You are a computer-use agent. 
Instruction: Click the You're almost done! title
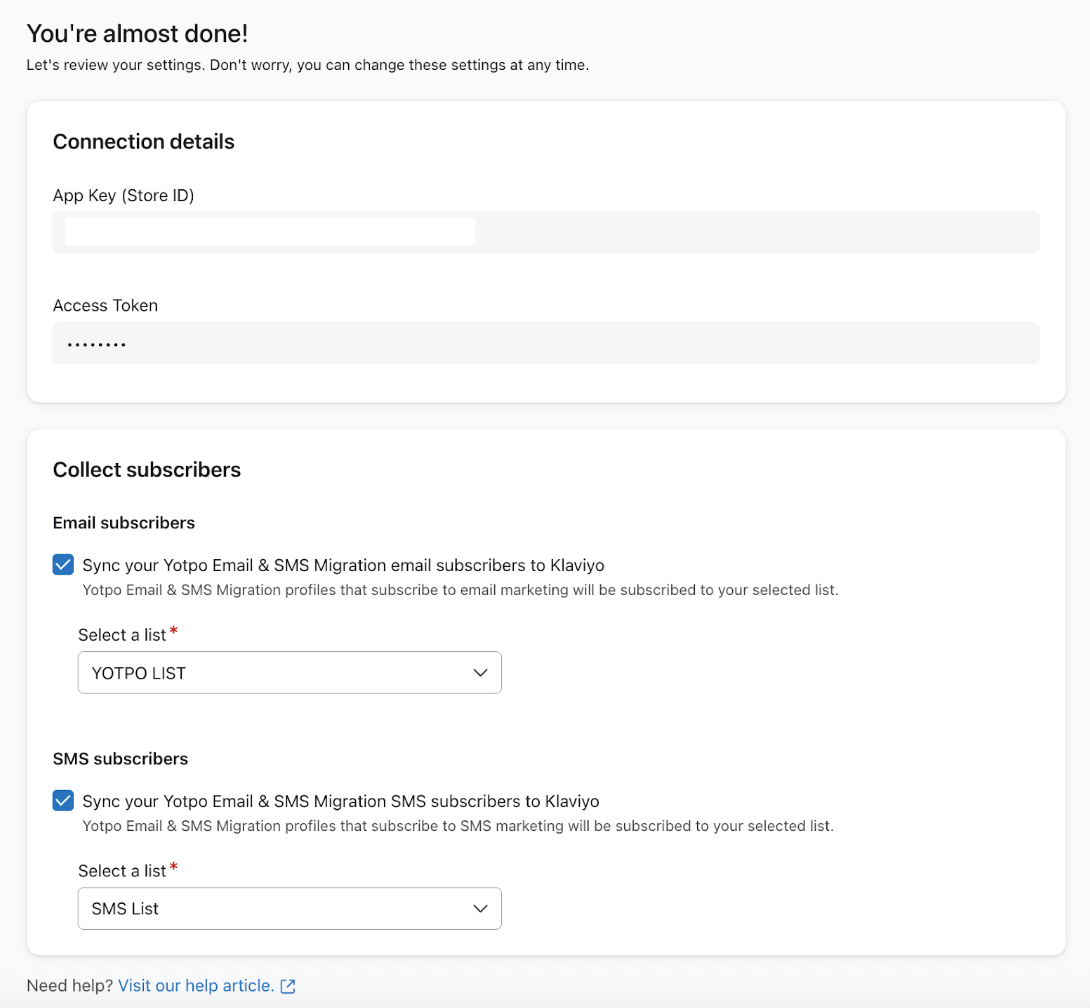click(137, 34)
